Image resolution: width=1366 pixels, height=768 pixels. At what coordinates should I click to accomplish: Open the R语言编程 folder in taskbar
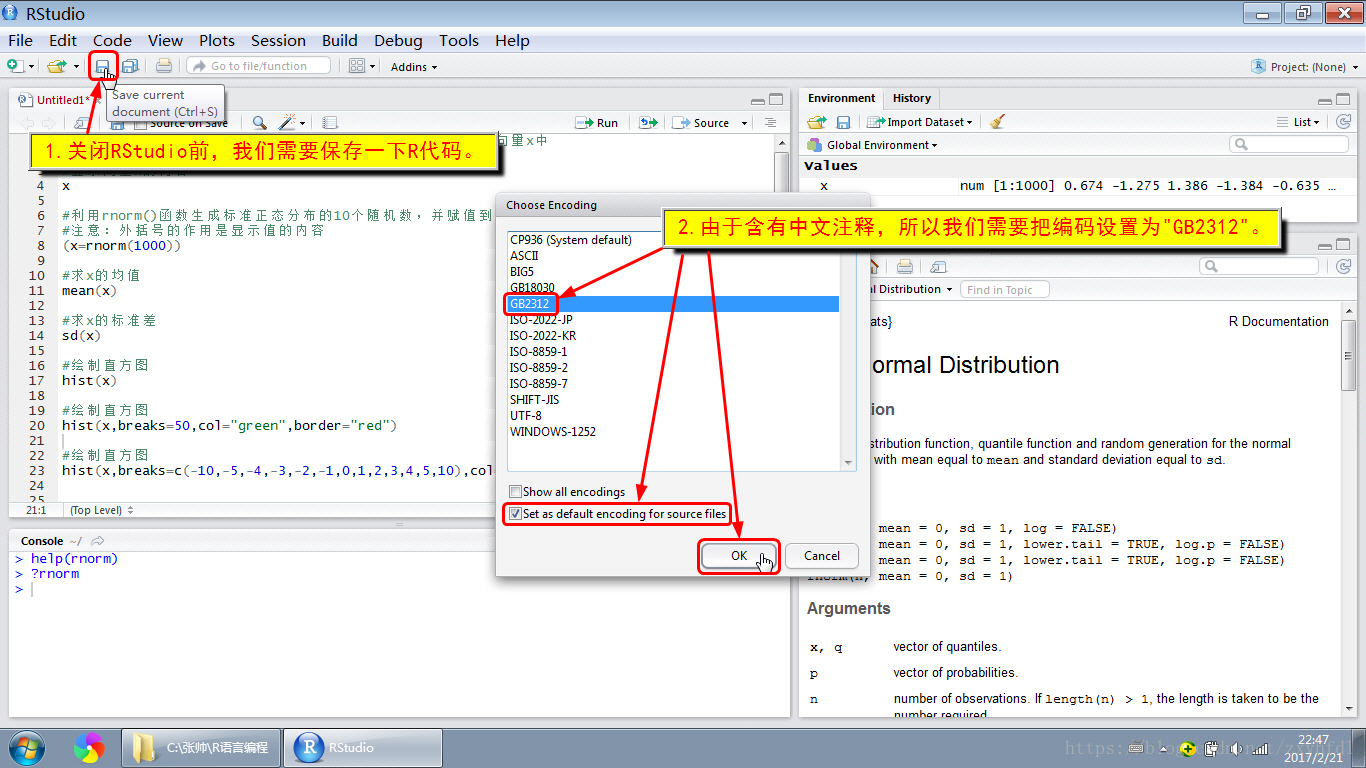point(200,747)
